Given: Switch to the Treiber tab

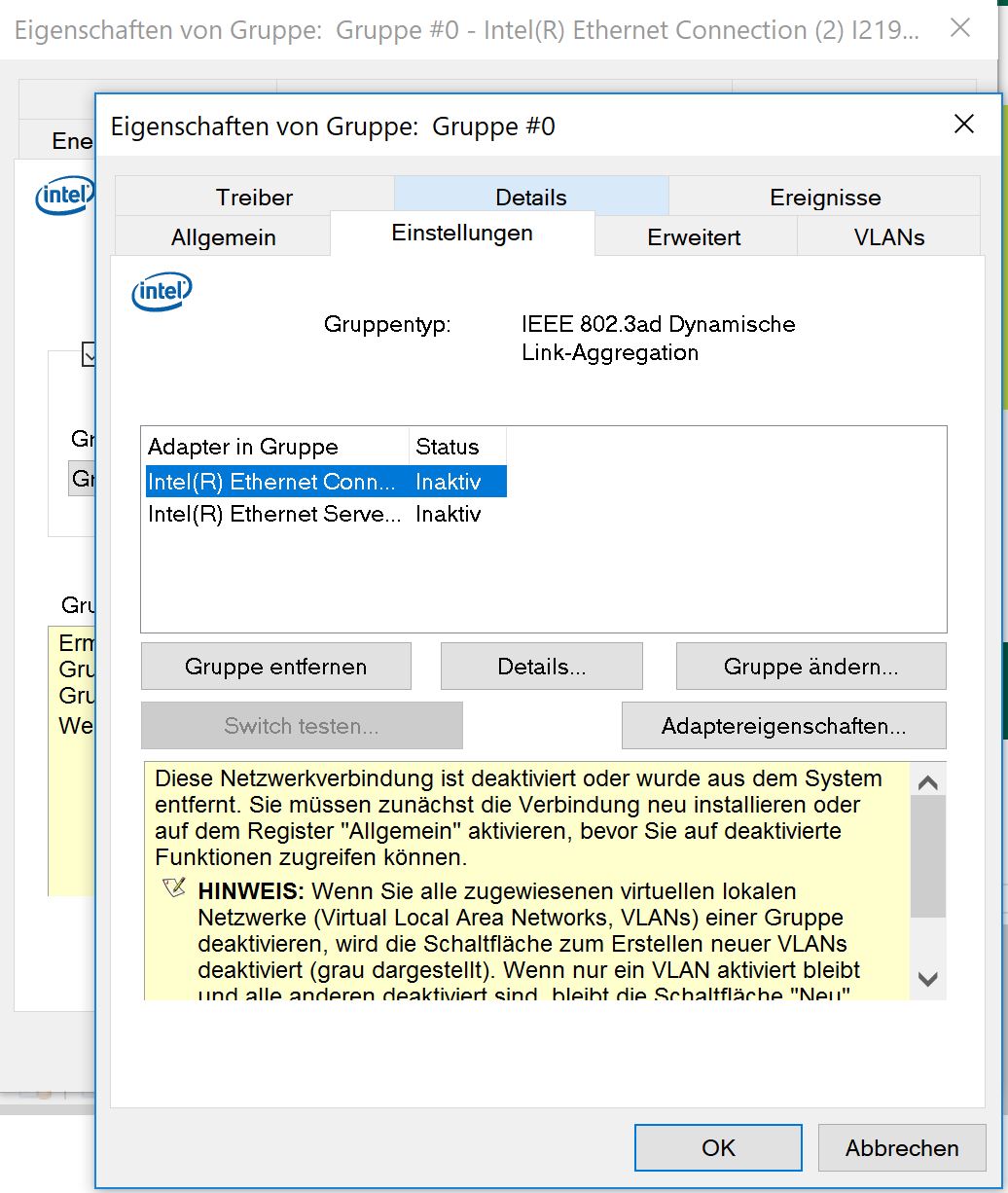Looking at the screenshot, I should (x=254, y=197).
